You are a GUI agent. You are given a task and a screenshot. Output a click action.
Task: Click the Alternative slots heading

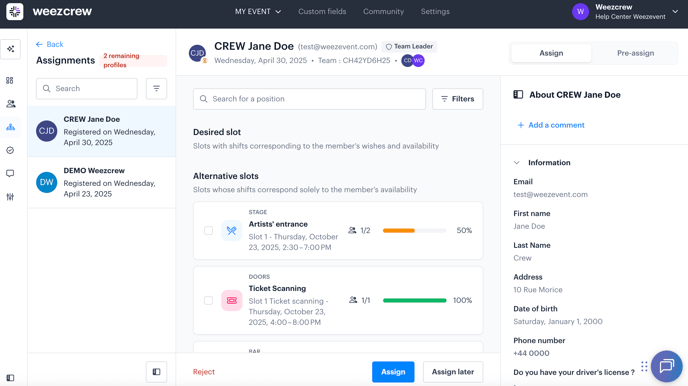click(x=226, y=176)
